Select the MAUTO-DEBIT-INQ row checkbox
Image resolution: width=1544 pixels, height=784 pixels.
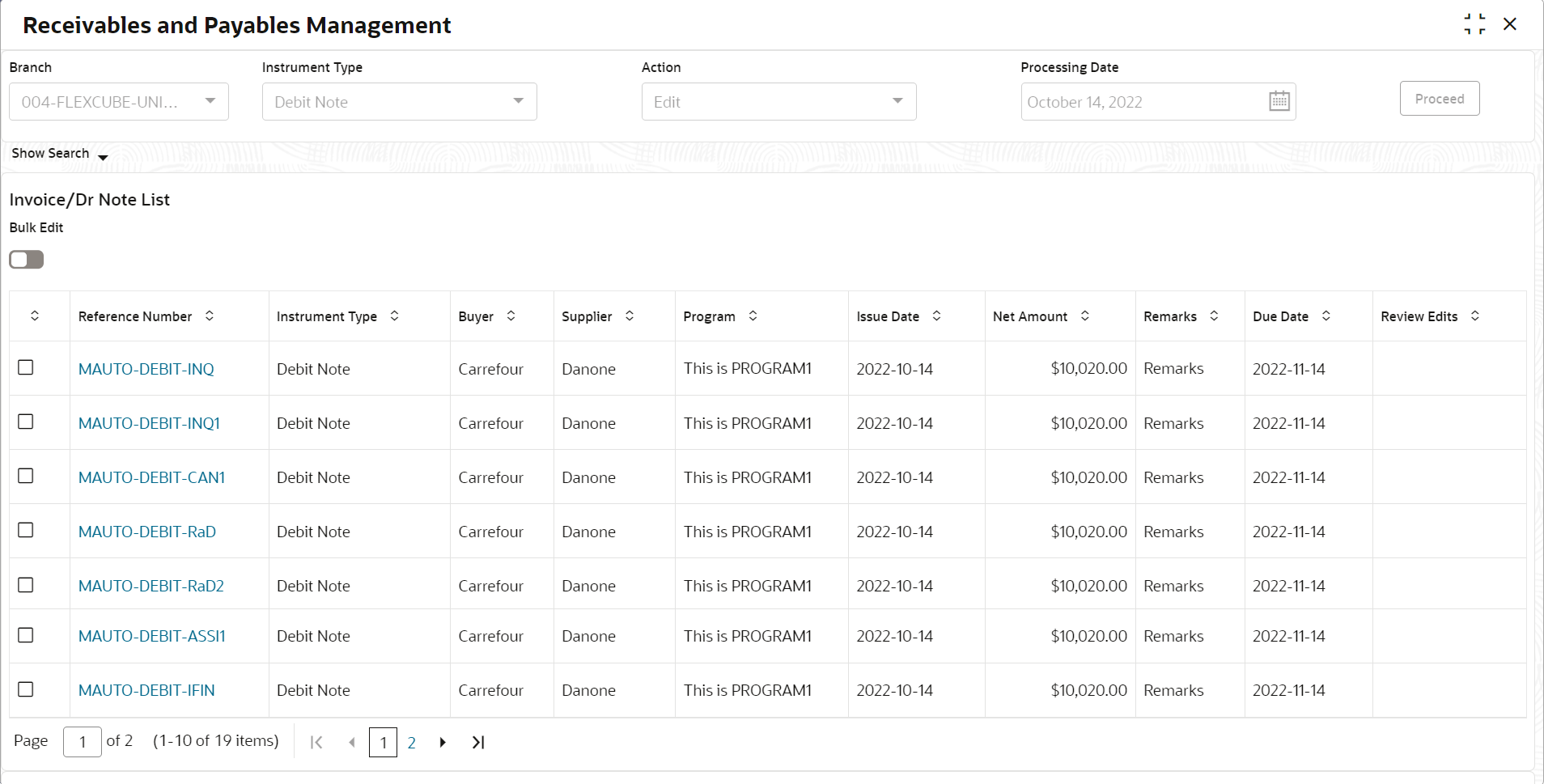[26, 367]
